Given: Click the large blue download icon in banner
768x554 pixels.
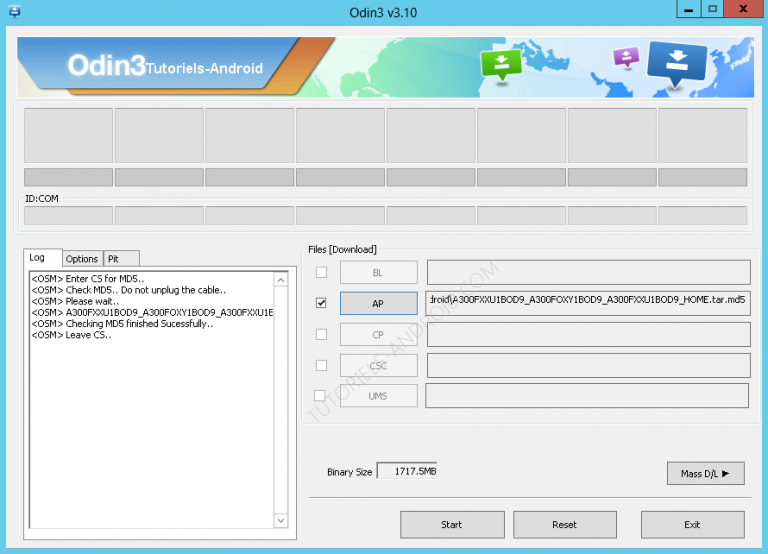Looking at the screenshot, I should (677, 64).
